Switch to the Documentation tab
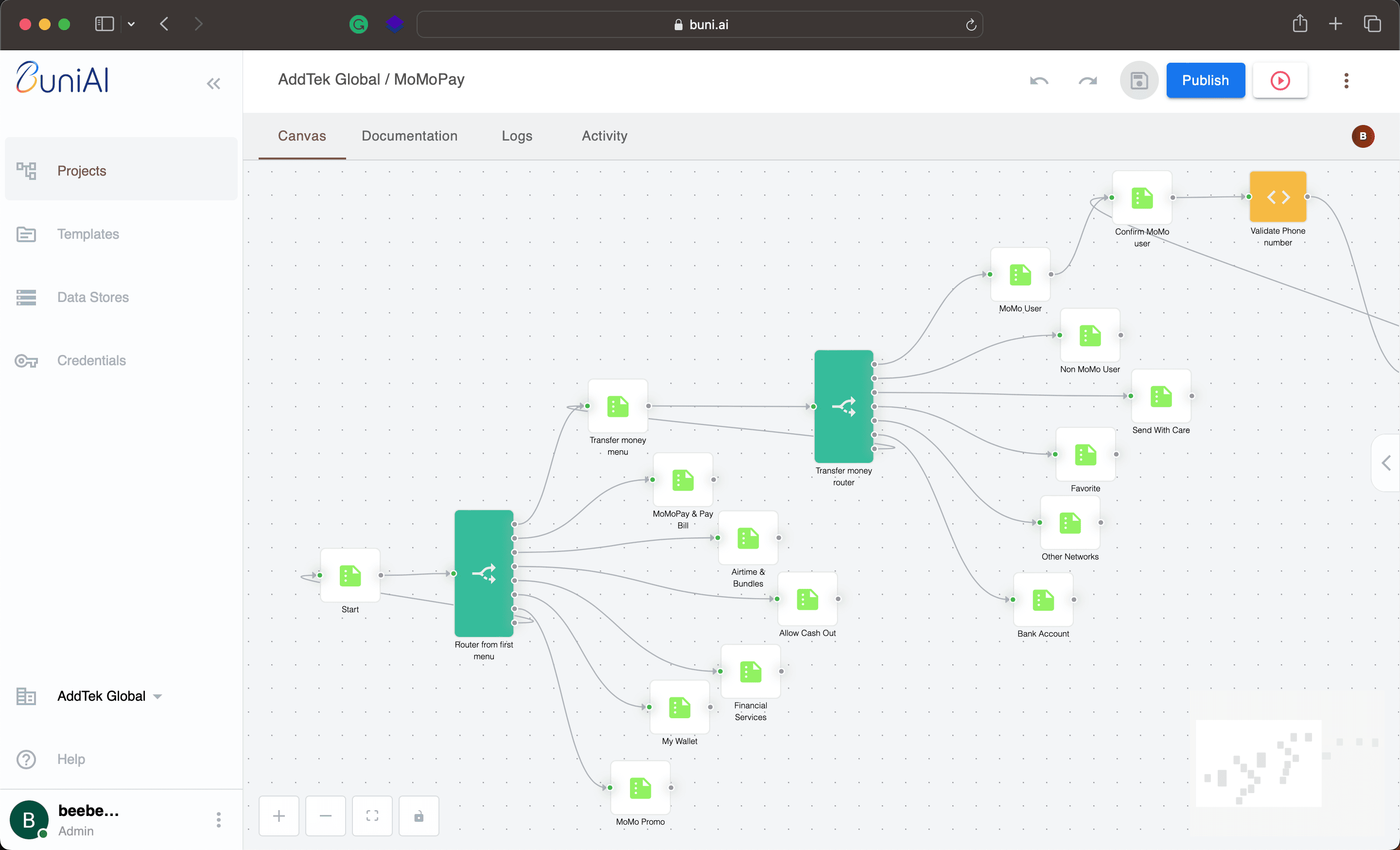This screenshot has height=850, width=1400. click(x=409, y=136)
